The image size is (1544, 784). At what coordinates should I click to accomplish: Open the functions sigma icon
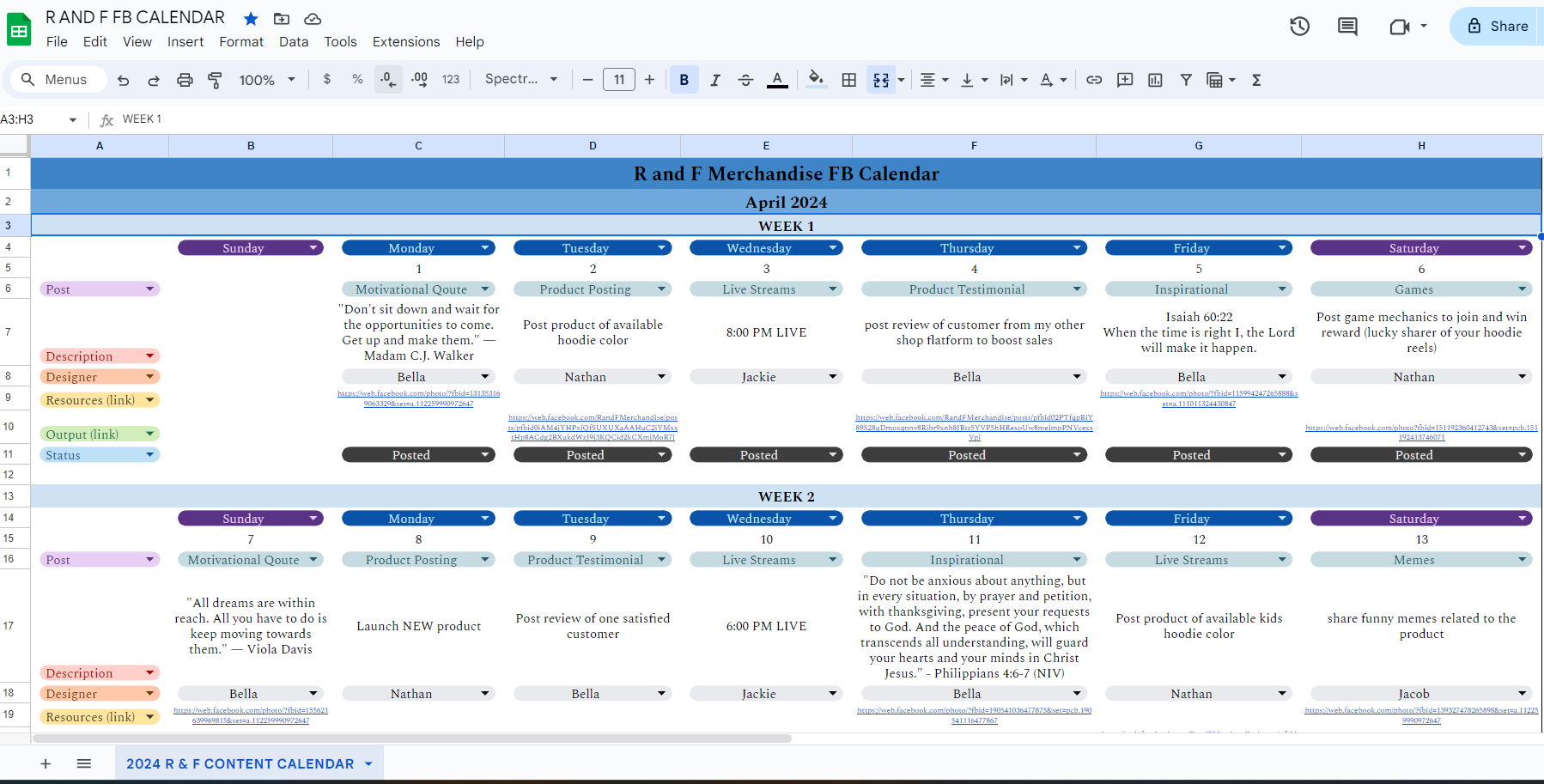coord(1256,80)
